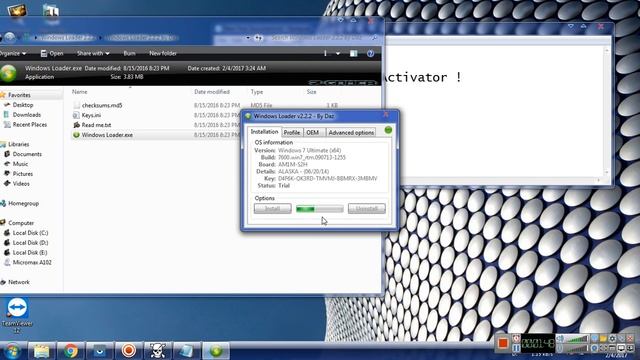Open Network in the navigation pane
Image resolution: width=640 pixels, height=360 pixels.
point(19,282)
